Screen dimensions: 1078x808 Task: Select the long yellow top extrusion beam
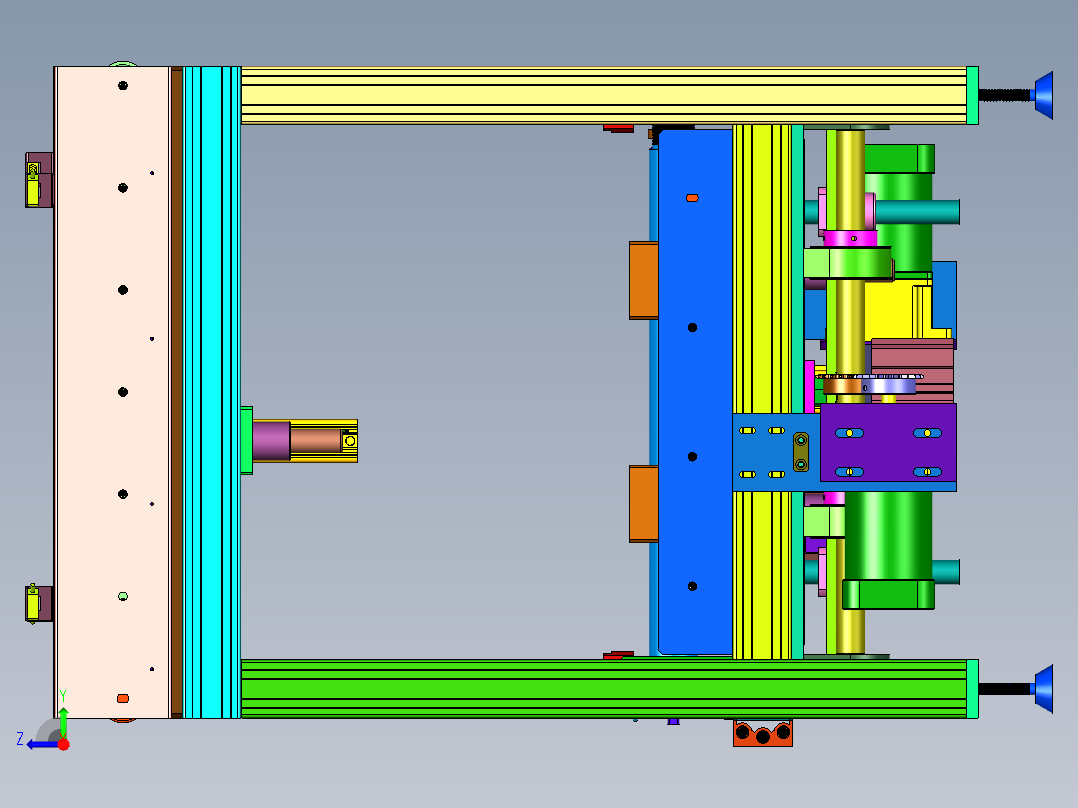pos(604,96)
